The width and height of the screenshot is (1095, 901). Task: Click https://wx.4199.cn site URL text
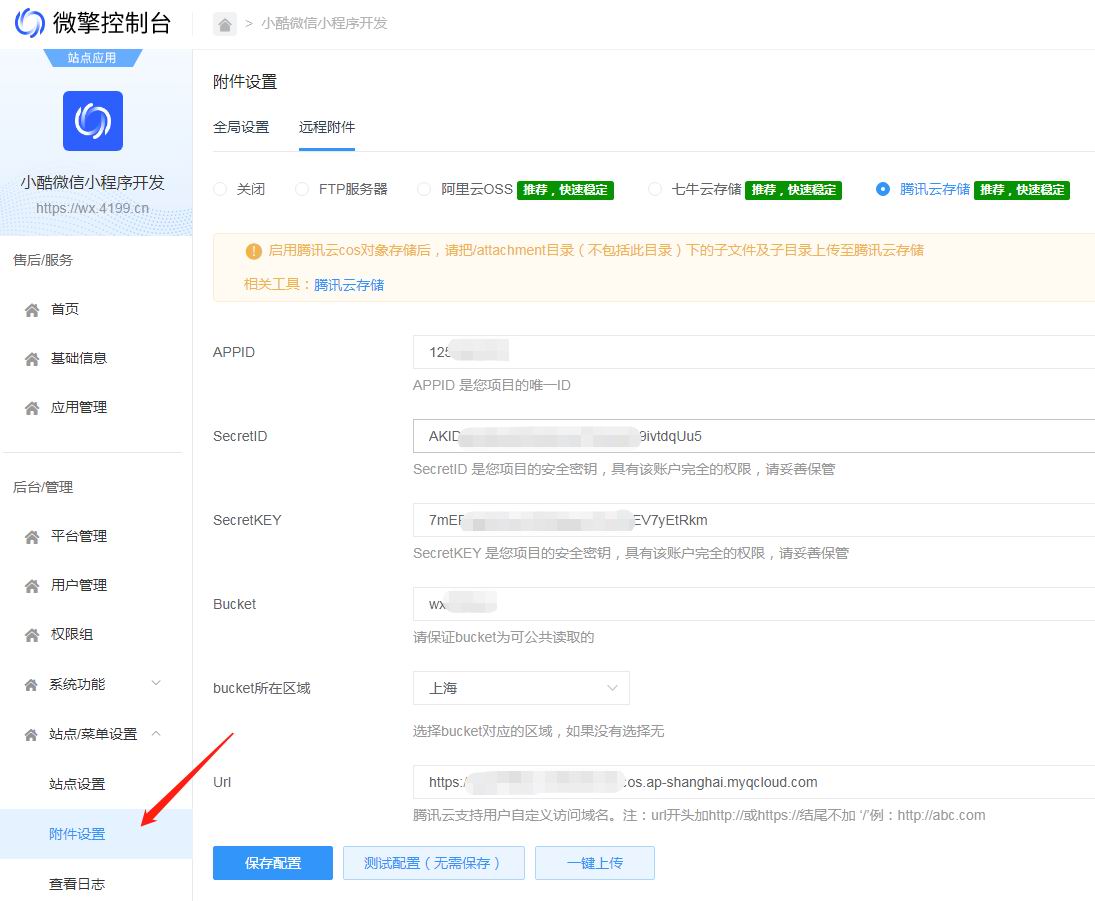93,208
